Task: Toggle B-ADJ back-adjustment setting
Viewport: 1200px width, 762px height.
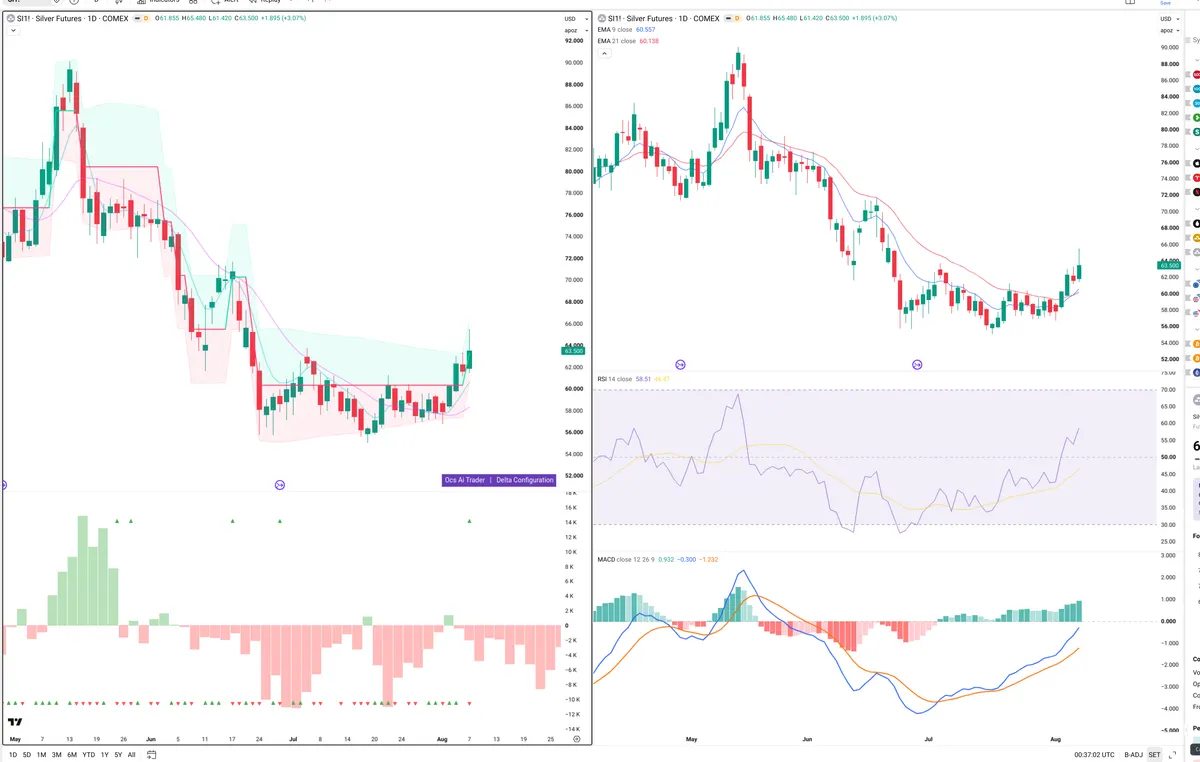Action: click(x=1133, y=755)
